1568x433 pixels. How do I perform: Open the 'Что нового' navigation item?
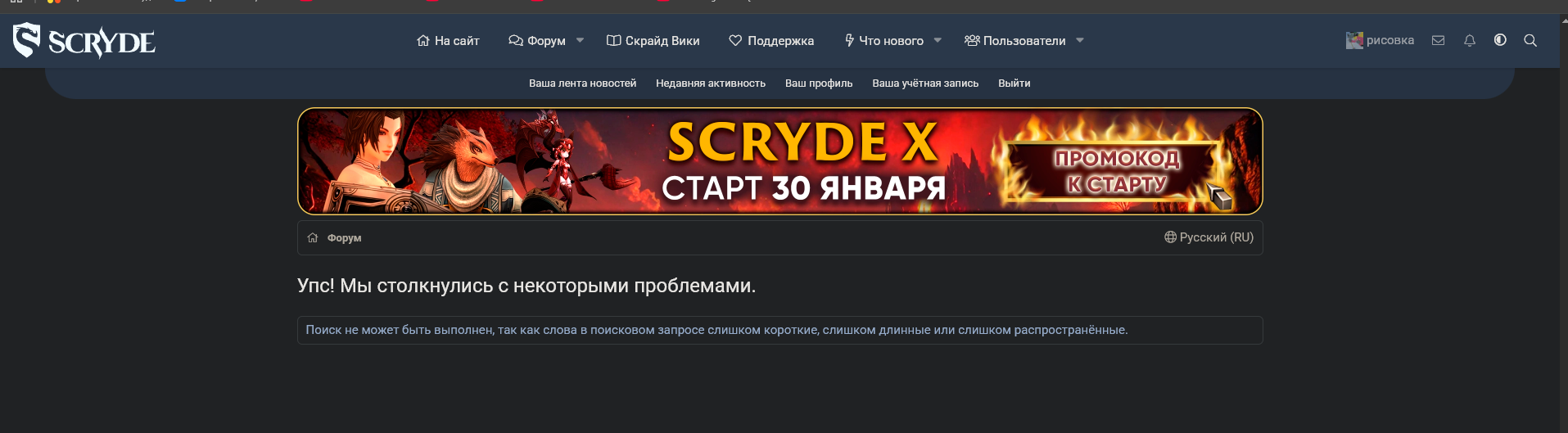coord(883,40)
